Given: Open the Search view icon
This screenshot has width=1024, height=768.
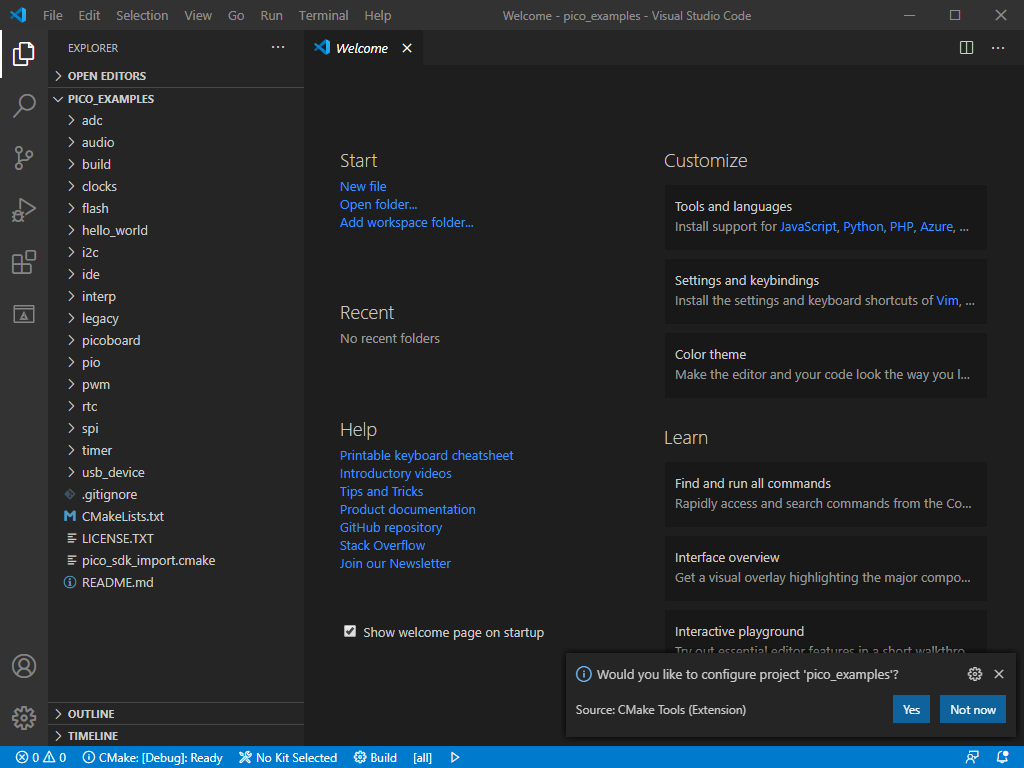Looking at the screenshot, I should [x=24, y=106].
